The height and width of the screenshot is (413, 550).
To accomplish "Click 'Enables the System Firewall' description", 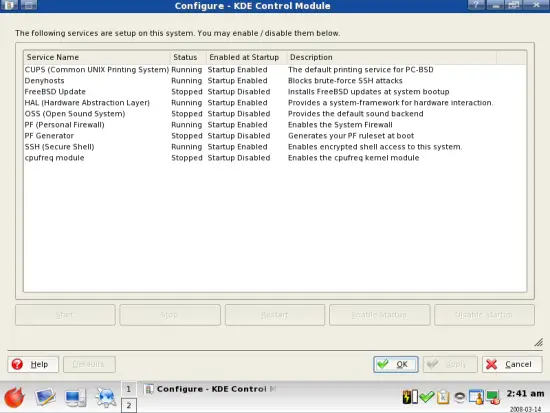I will (340, 125).
